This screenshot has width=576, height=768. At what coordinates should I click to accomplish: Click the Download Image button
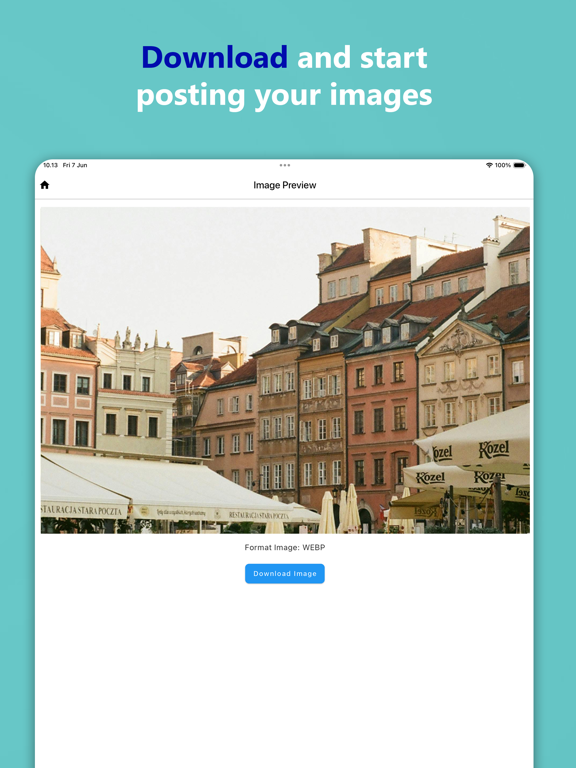click(285, 574)
